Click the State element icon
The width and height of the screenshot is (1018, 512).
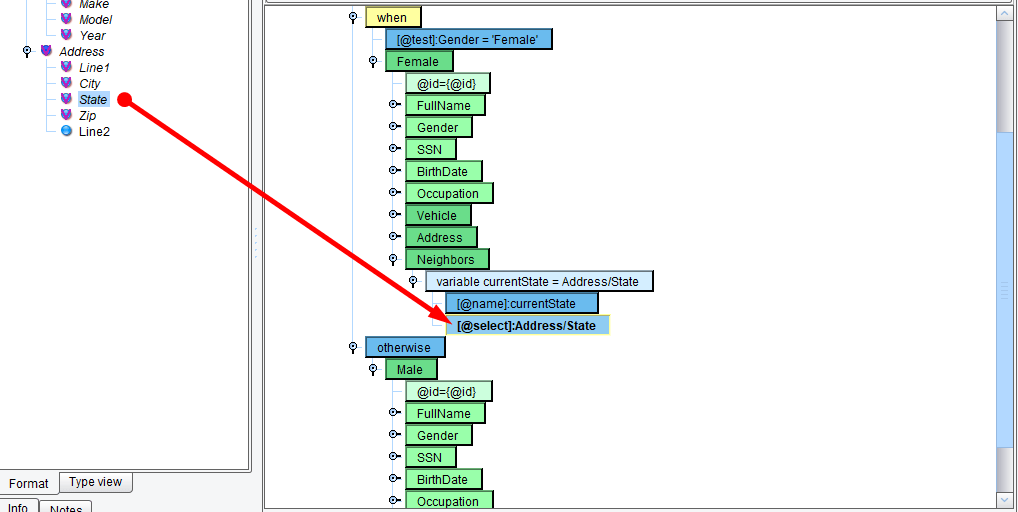tap(66, 99)
